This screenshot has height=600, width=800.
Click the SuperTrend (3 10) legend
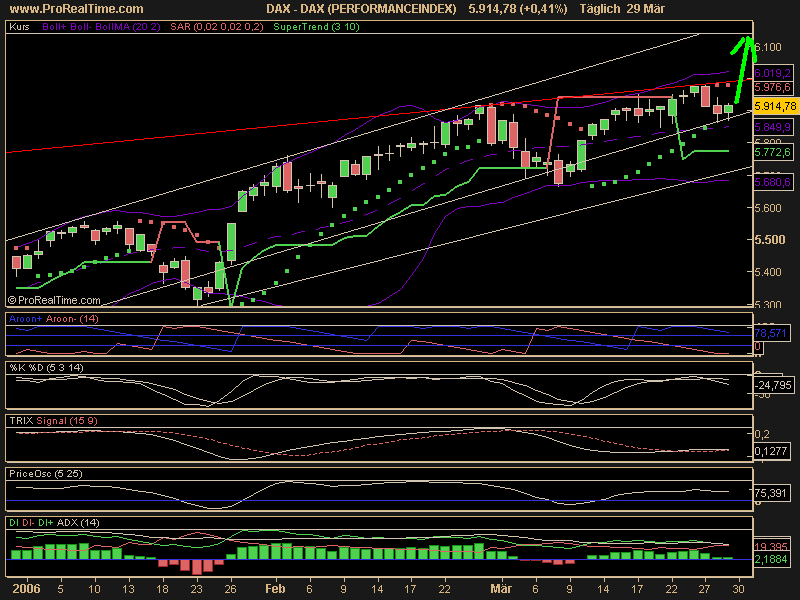[316, 27]
